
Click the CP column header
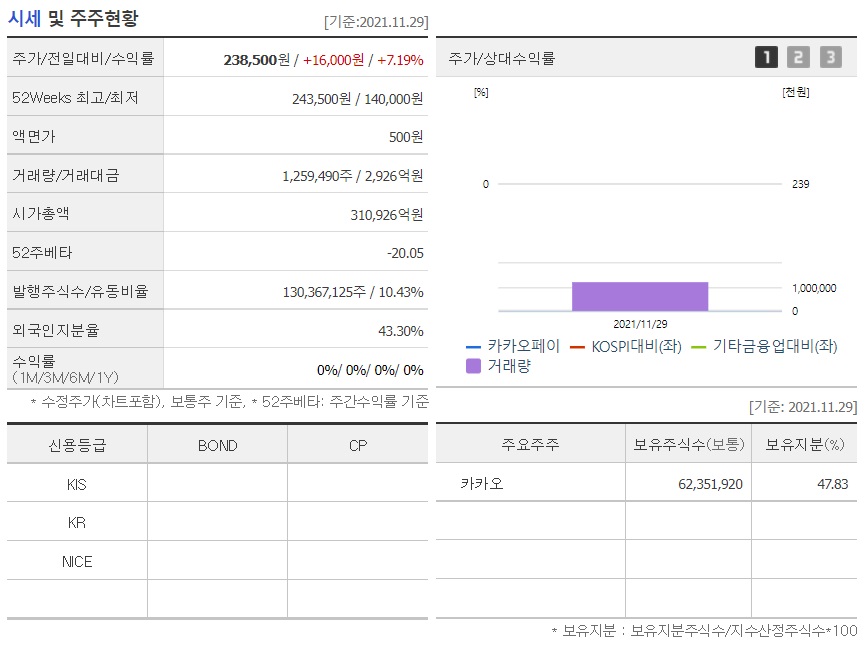(358, 445)
